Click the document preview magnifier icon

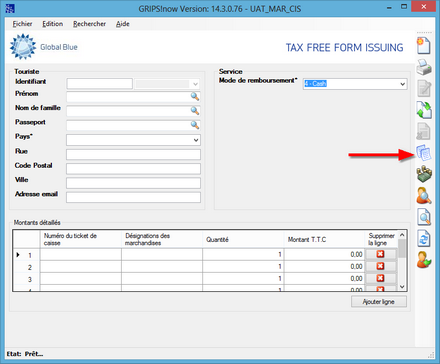point(424,217)
